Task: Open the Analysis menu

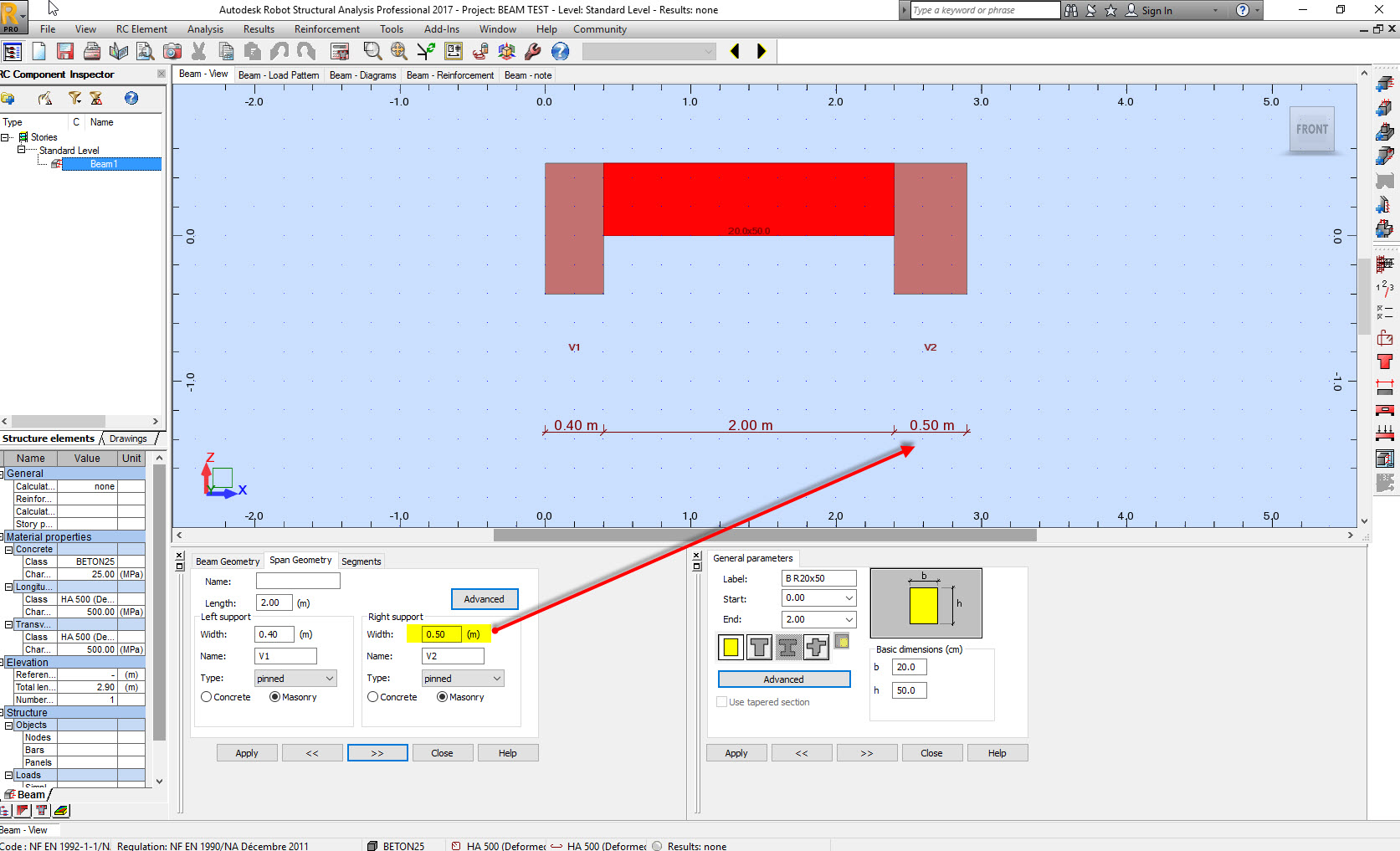Action: click(205, 29)
